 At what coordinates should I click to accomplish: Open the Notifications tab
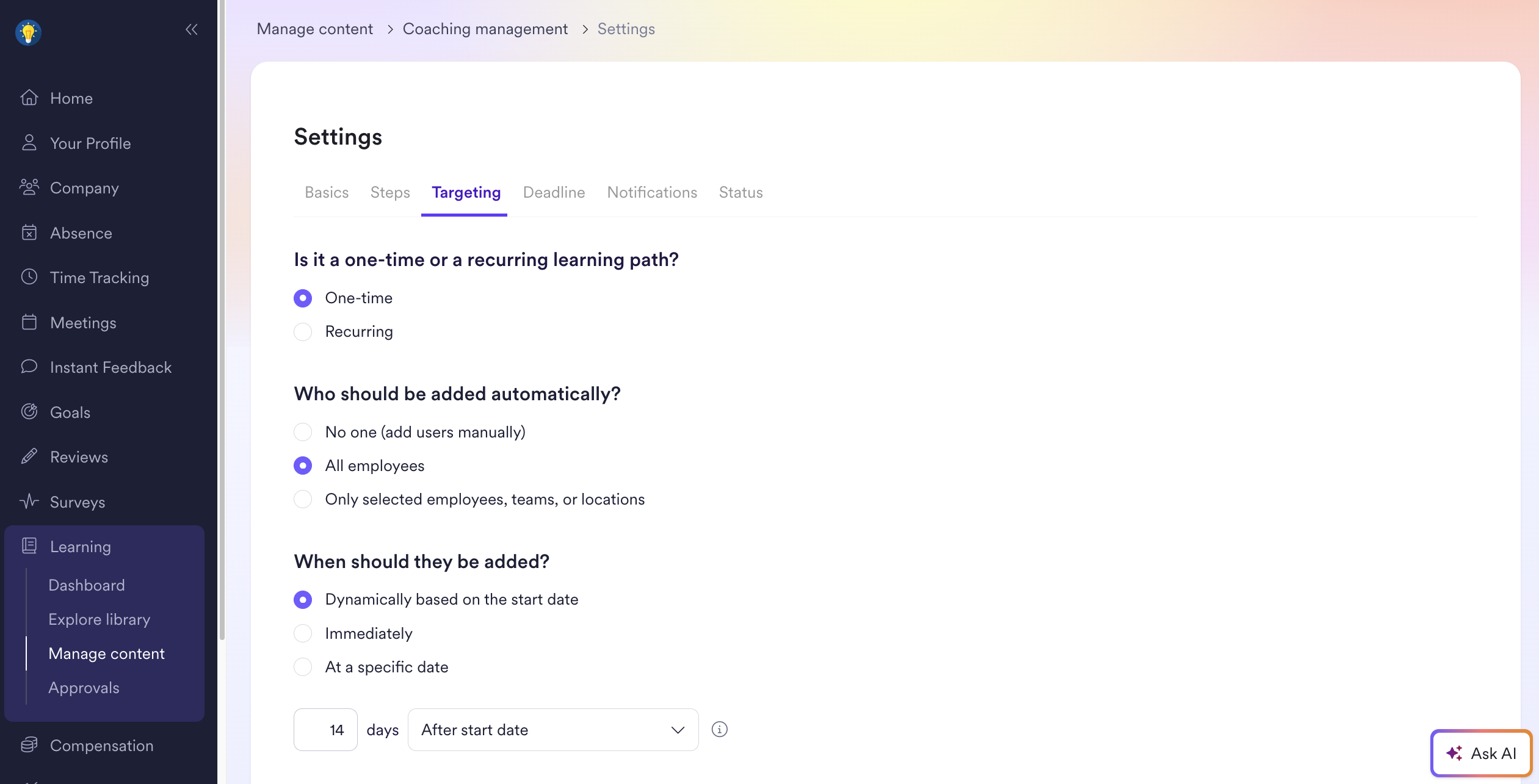coord(652,193)
